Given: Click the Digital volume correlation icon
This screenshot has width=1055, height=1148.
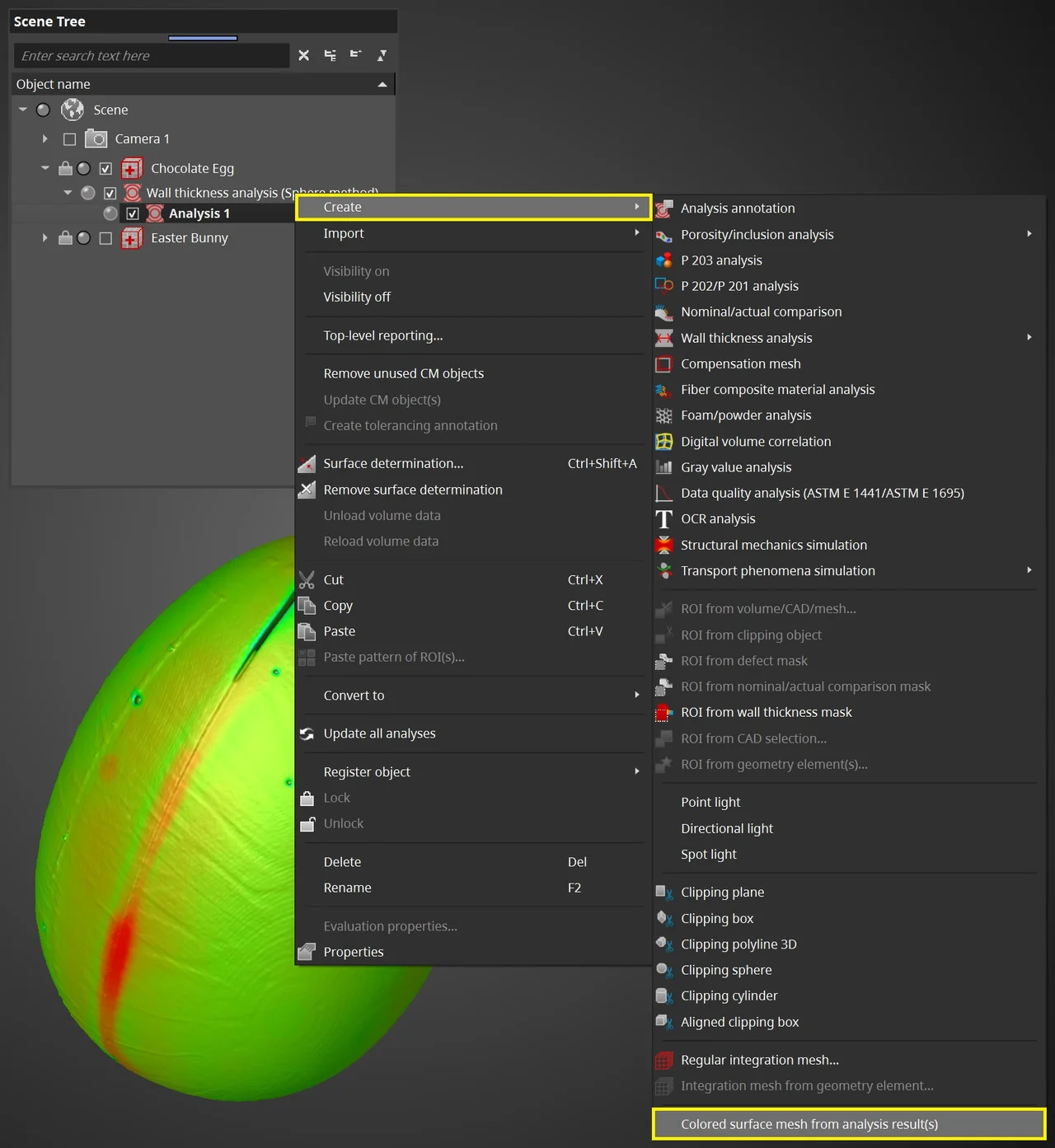Looking at the screenshot, I should tap(664, 442).
